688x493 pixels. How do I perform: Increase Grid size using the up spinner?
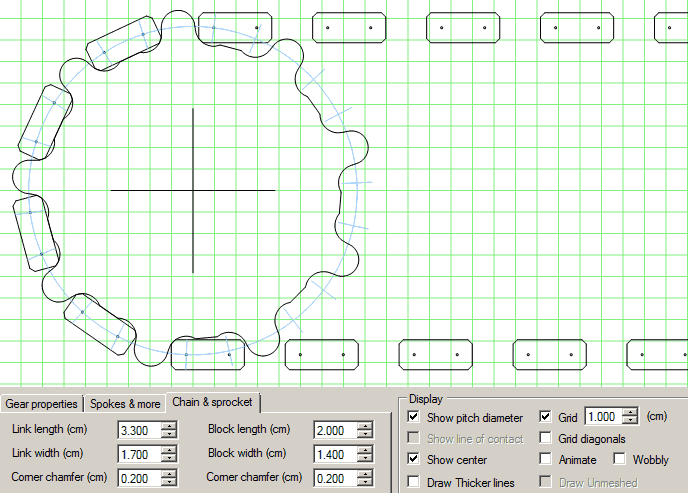(633, 412)
